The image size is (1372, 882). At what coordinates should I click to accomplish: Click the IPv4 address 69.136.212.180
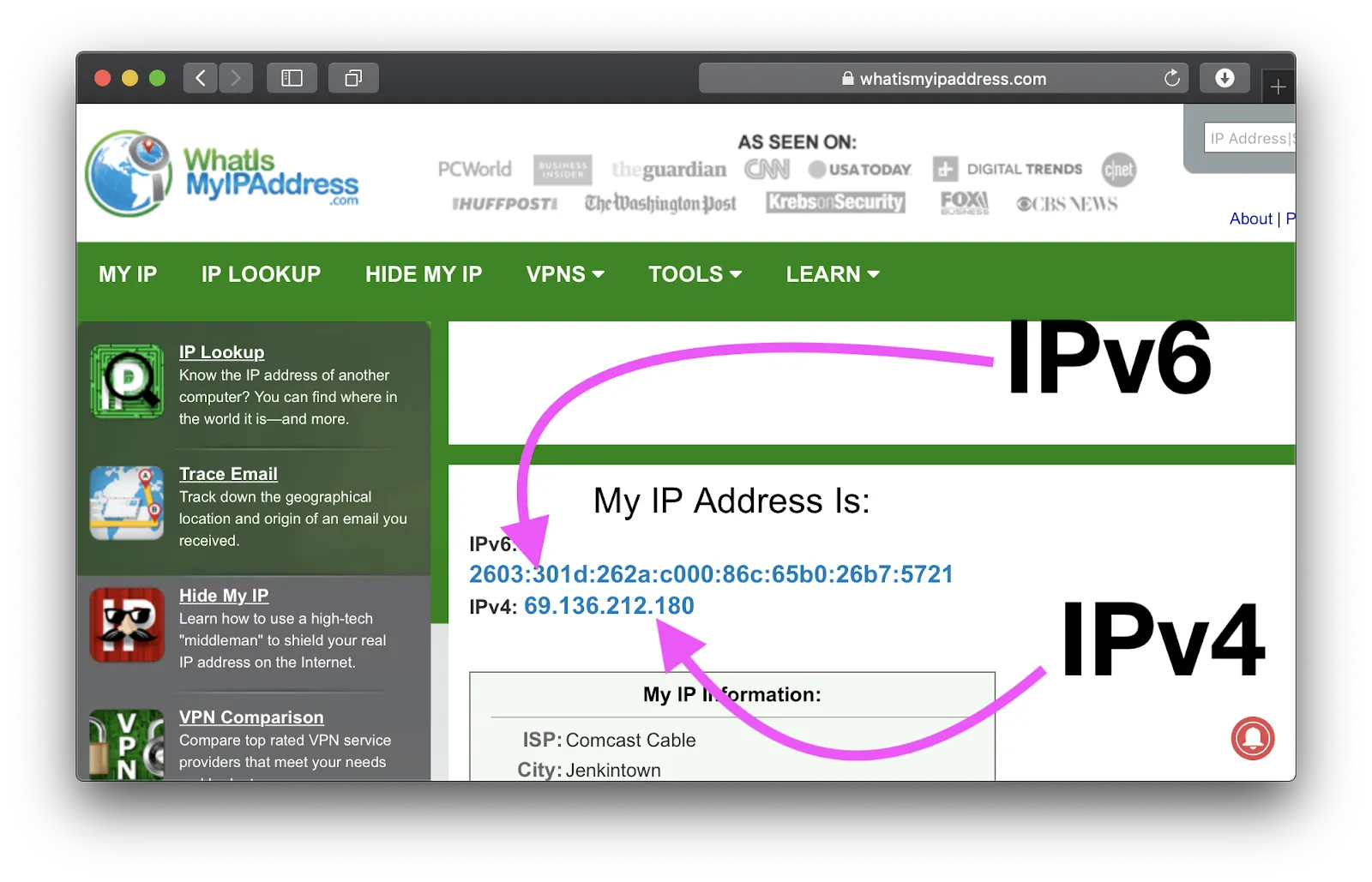point(609,606)
